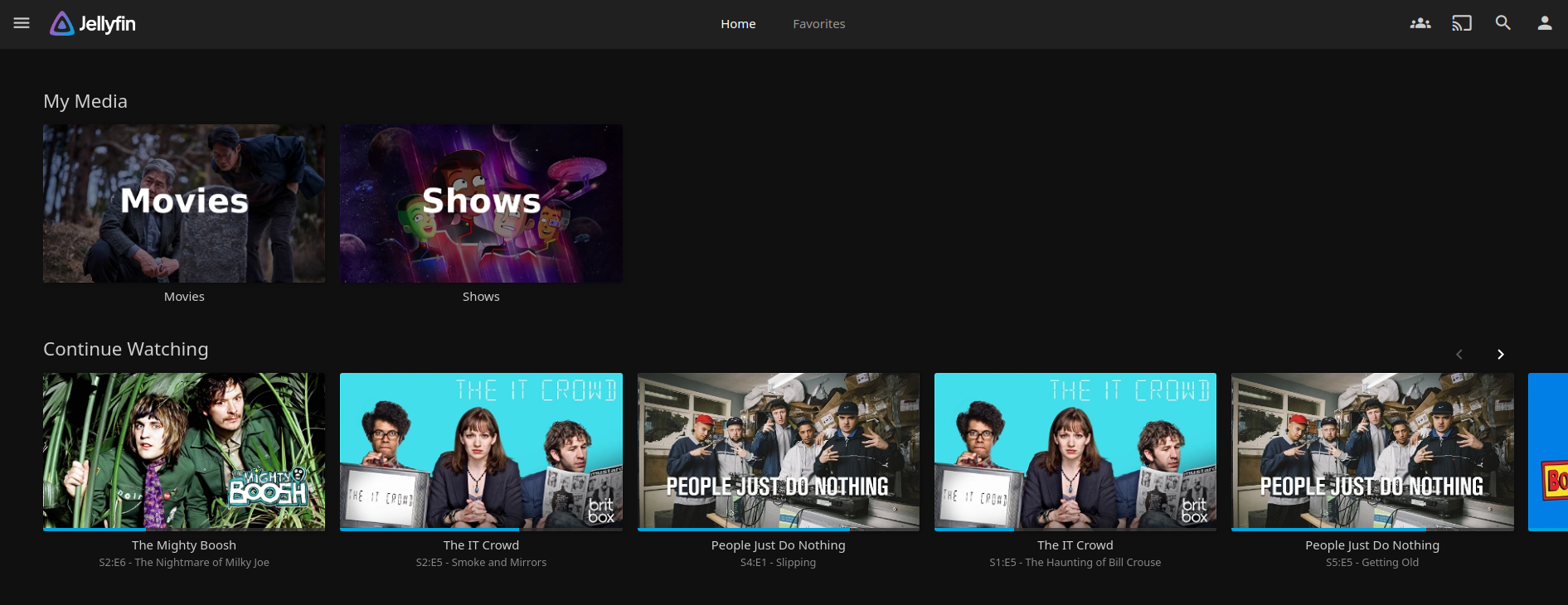Open The Haunting of Bill Crouse episode link
Image resolution: width=1568 pixels, height=605 pixels.
point(1075,563)
